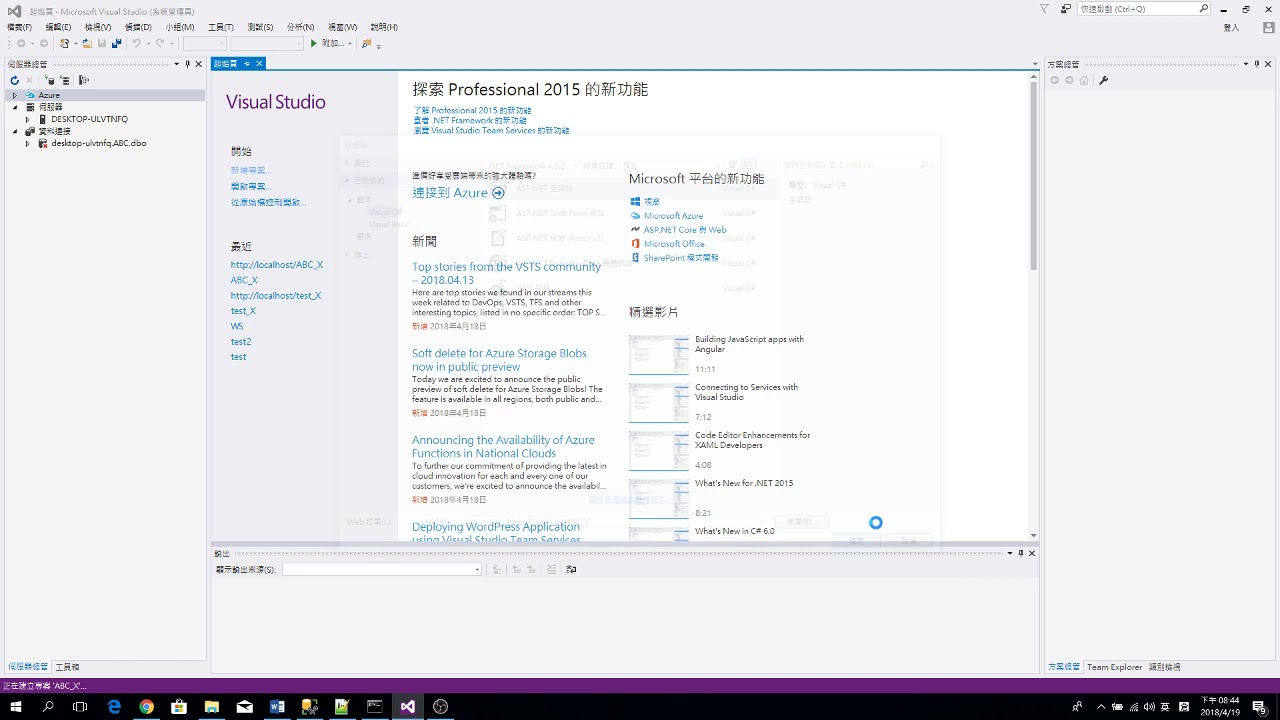Switch to the Team Explorer tab
Image resolution: width=1280 pixels, height=720 pixels.
[1114, 667]
